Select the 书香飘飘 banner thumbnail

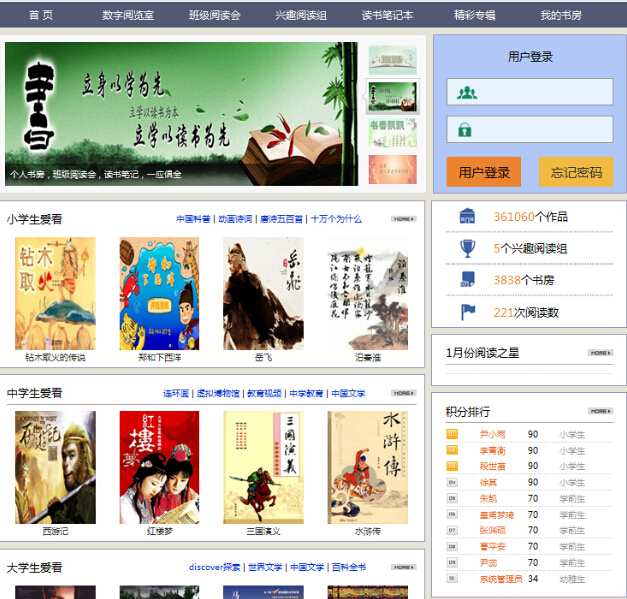[x=393, y=133]
